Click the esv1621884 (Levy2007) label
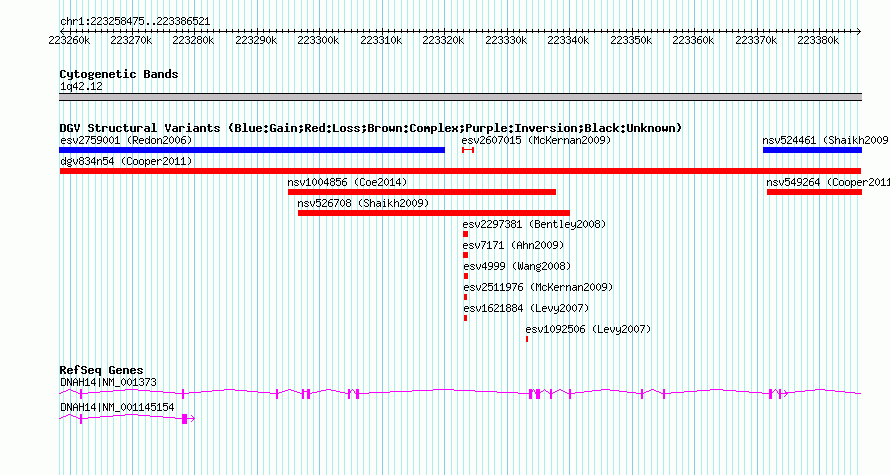 pyautogui.click(x=526, y=308)
